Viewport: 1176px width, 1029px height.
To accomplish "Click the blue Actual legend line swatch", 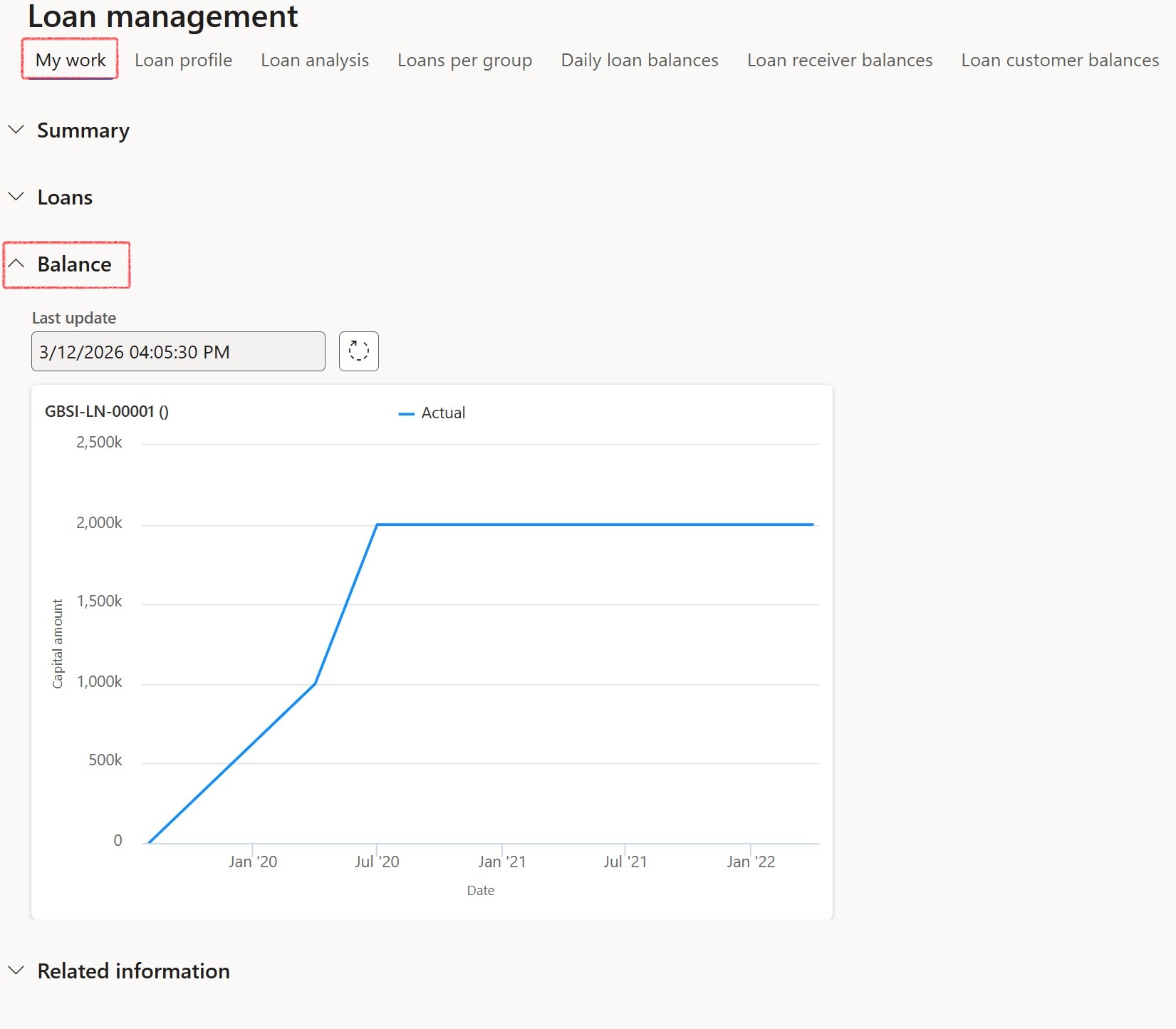I will 406,413.
